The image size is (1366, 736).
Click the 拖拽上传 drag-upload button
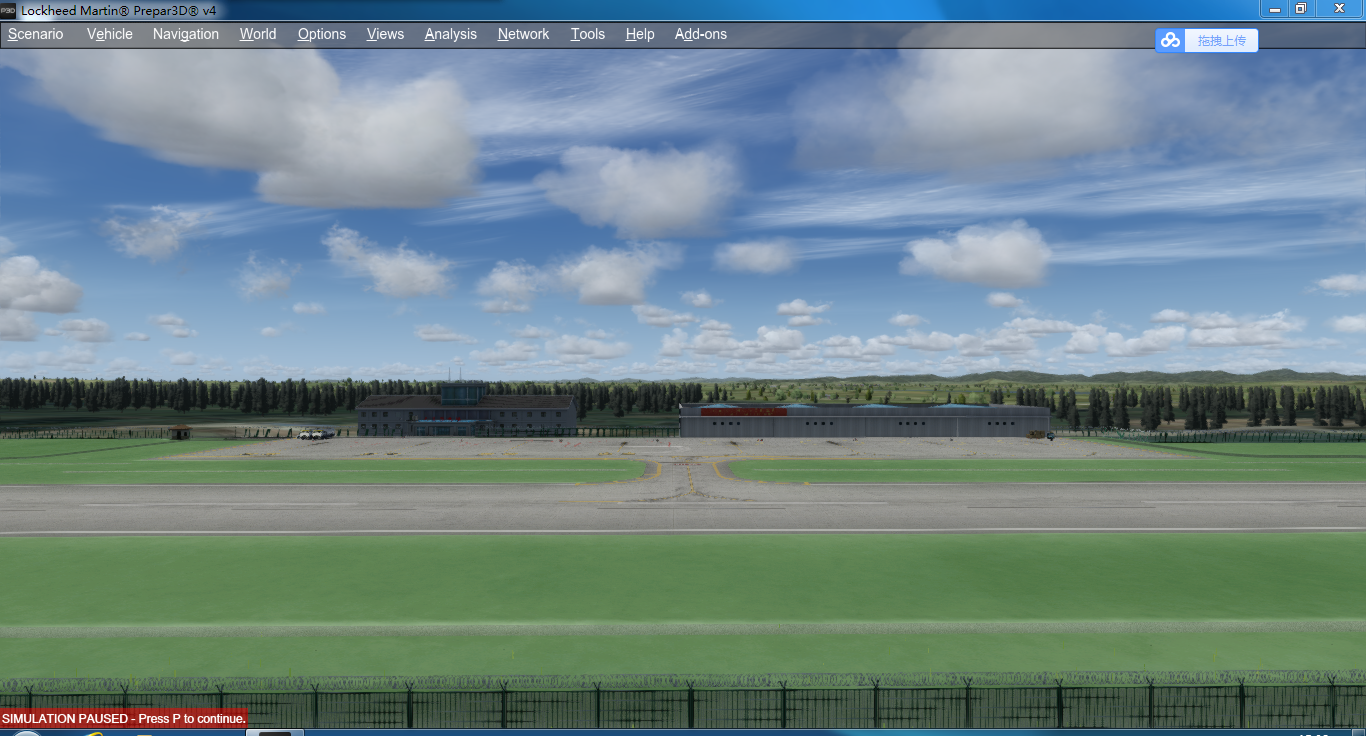point(1221,40)
